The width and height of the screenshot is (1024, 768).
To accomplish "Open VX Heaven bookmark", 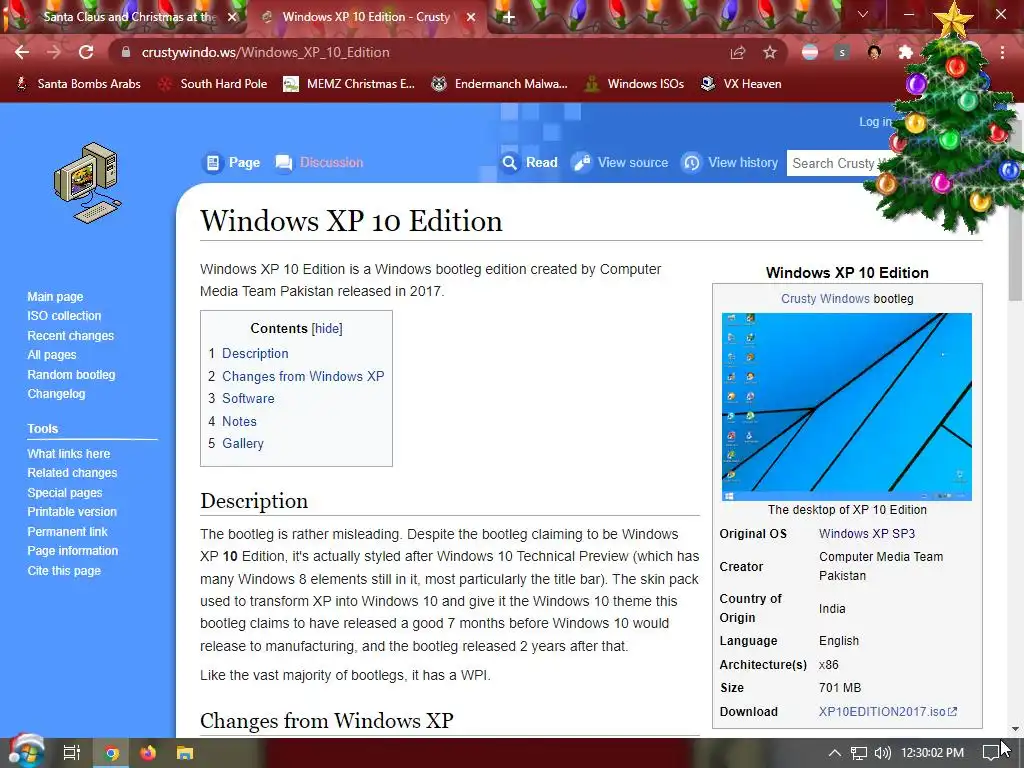I will click(741, 84).
